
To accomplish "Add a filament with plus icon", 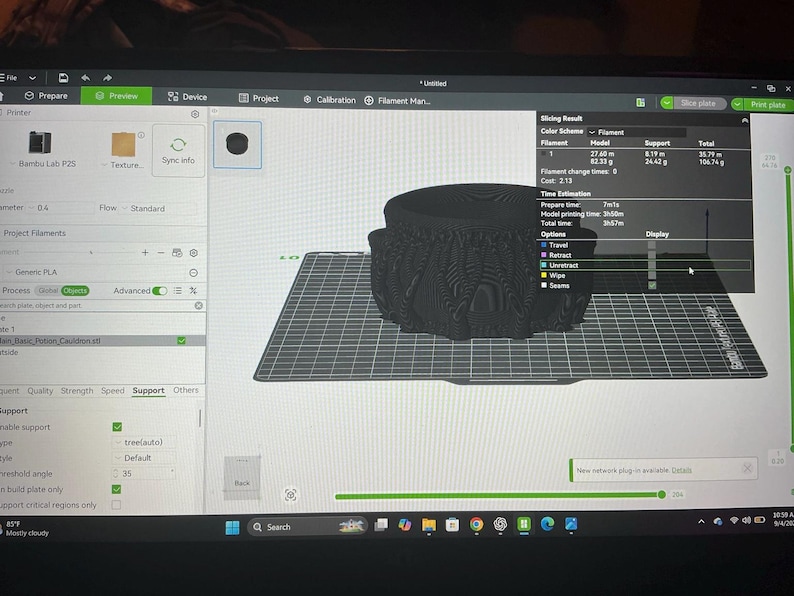I will [x=145, y=252].
